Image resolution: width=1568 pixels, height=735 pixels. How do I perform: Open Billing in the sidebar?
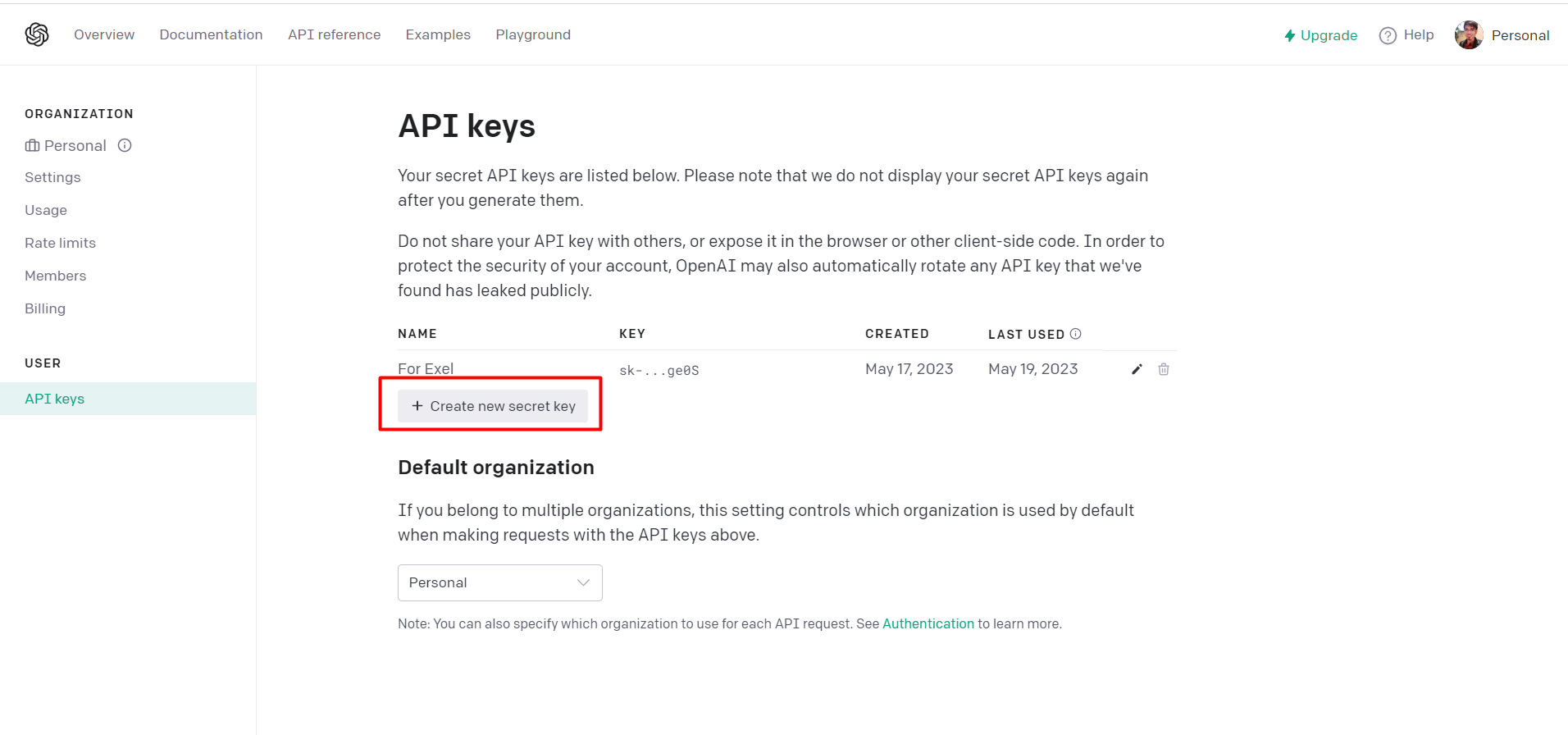45,308
